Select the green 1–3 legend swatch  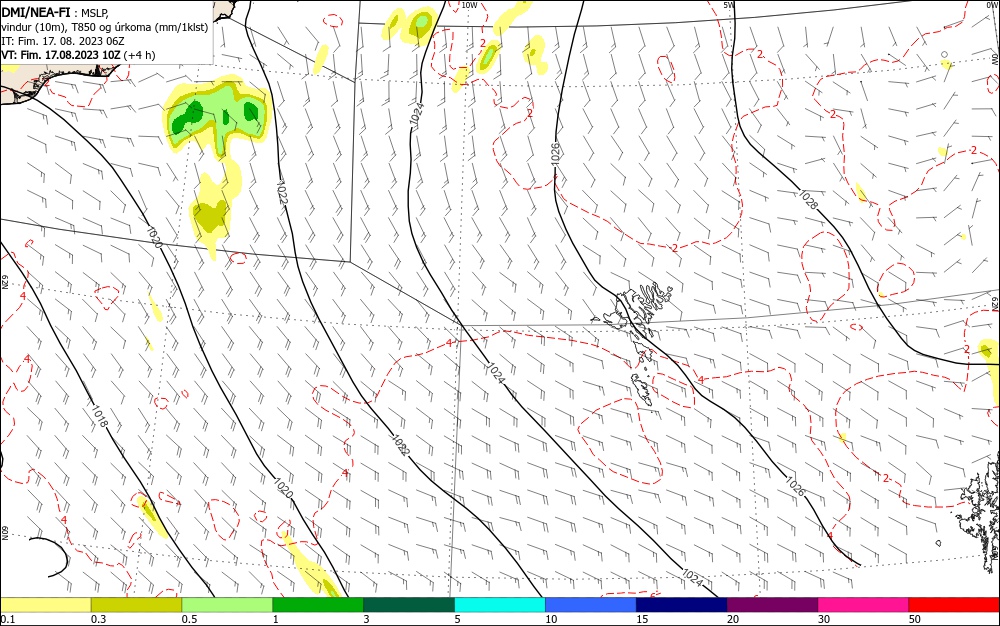point(318,605)
